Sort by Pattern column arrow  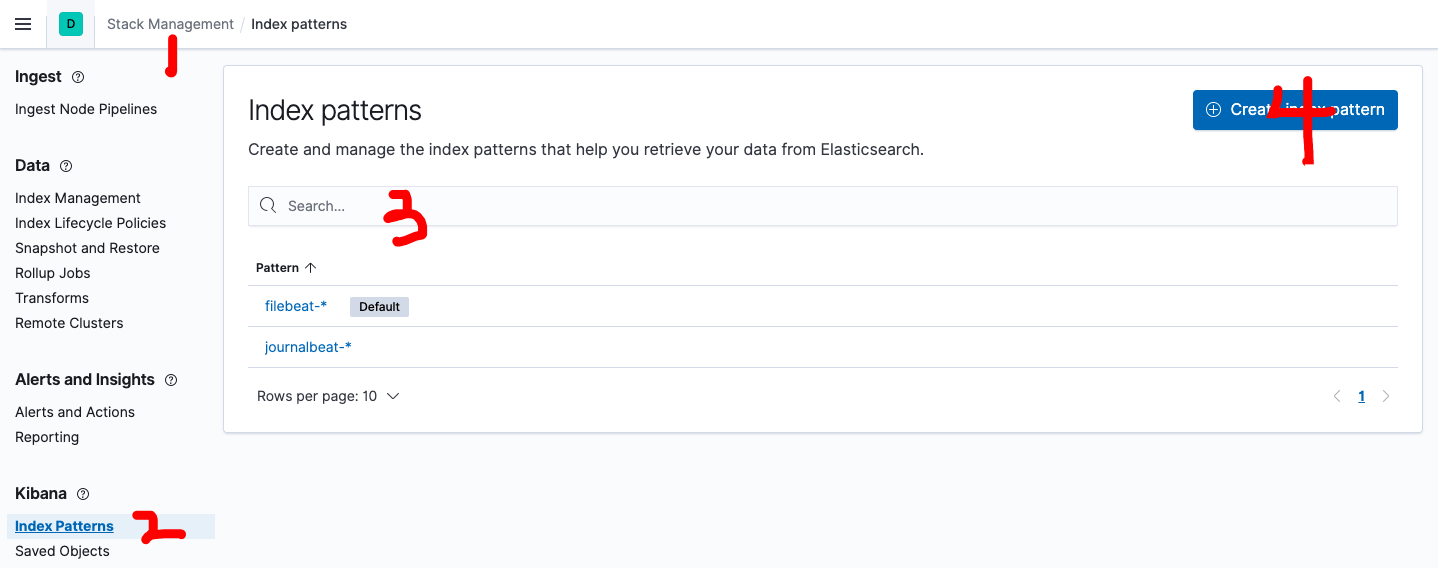coord(310,268)
